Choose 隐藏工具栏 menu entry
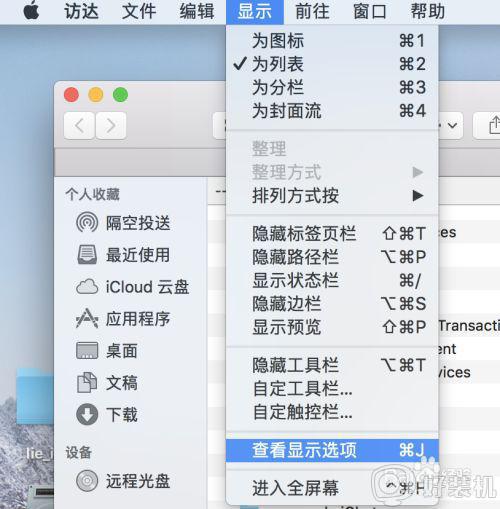Screen dimensions: 500x509 click(x=332, y=365)
